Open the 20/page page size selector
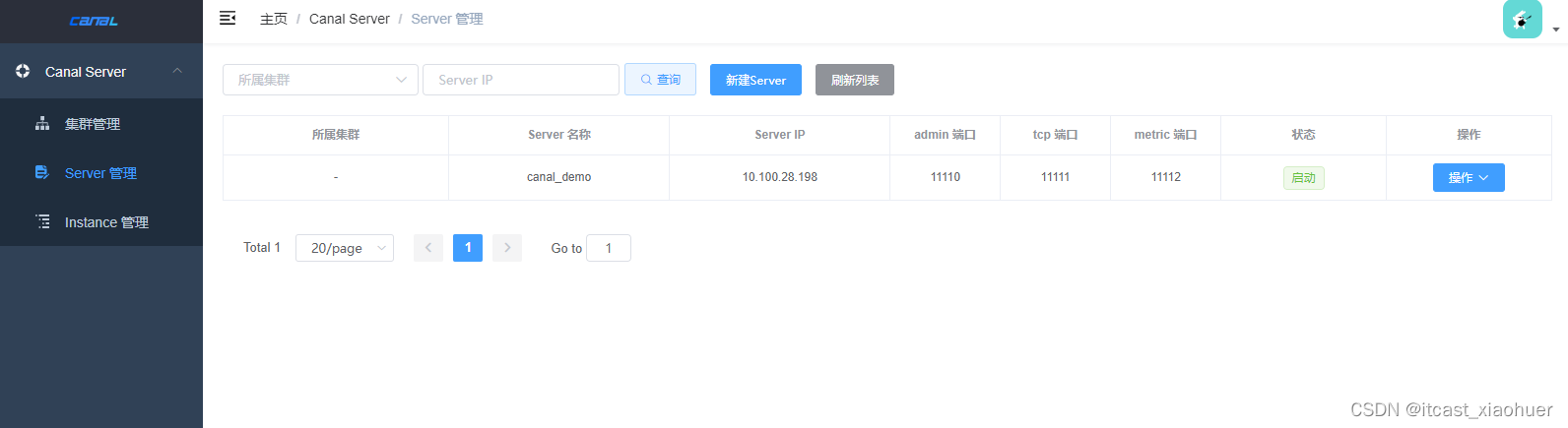Image resolution: width=1568 pixels, height=428 pixels. click(345, 248)
